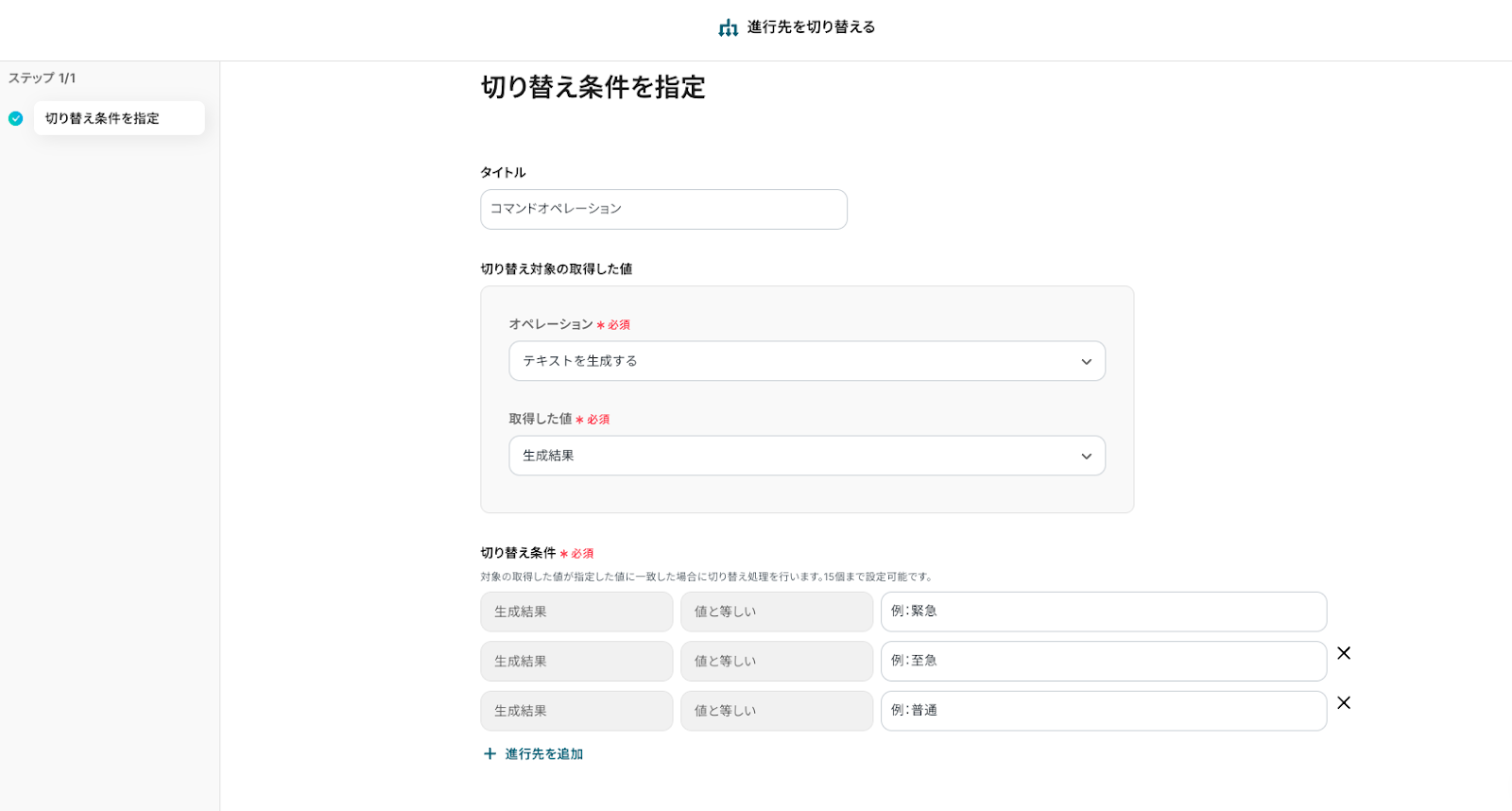
Task: Click the teal checkmark step icon
Action: point(16,118)
